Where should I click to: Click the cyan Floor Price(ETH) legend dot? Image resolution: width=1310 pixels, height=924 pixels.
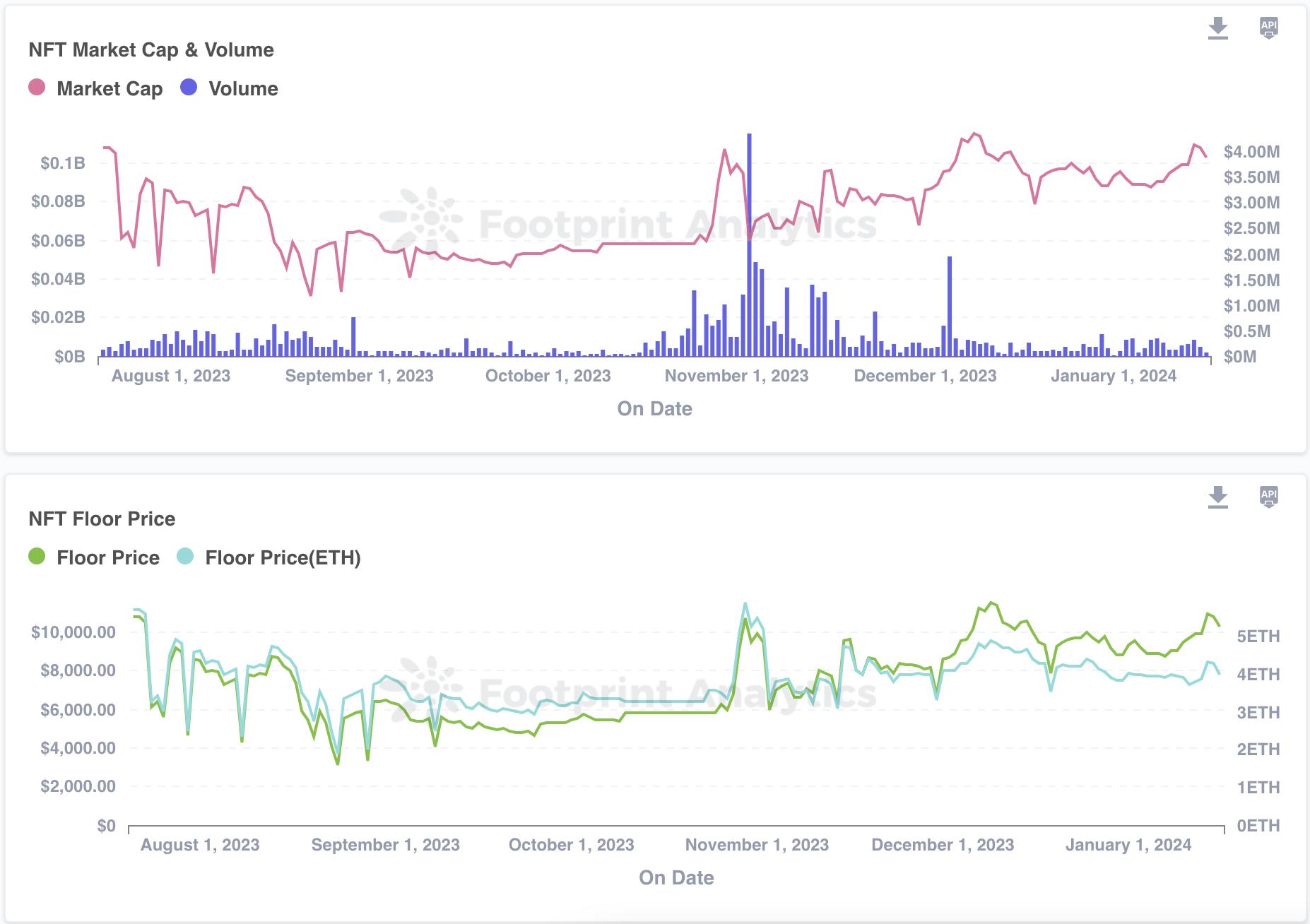click(x=185, y=557)
